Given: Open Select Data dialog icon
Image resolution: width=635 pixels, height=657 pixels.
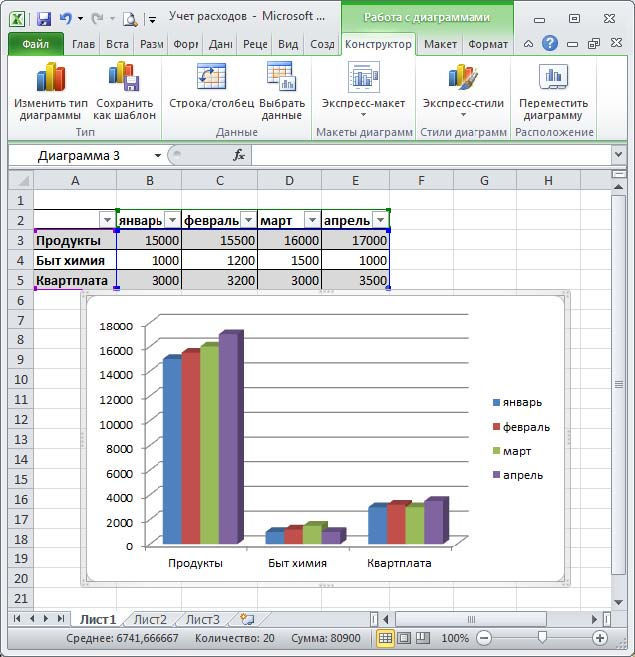Looking at the screenshot, I should point(281,77).
